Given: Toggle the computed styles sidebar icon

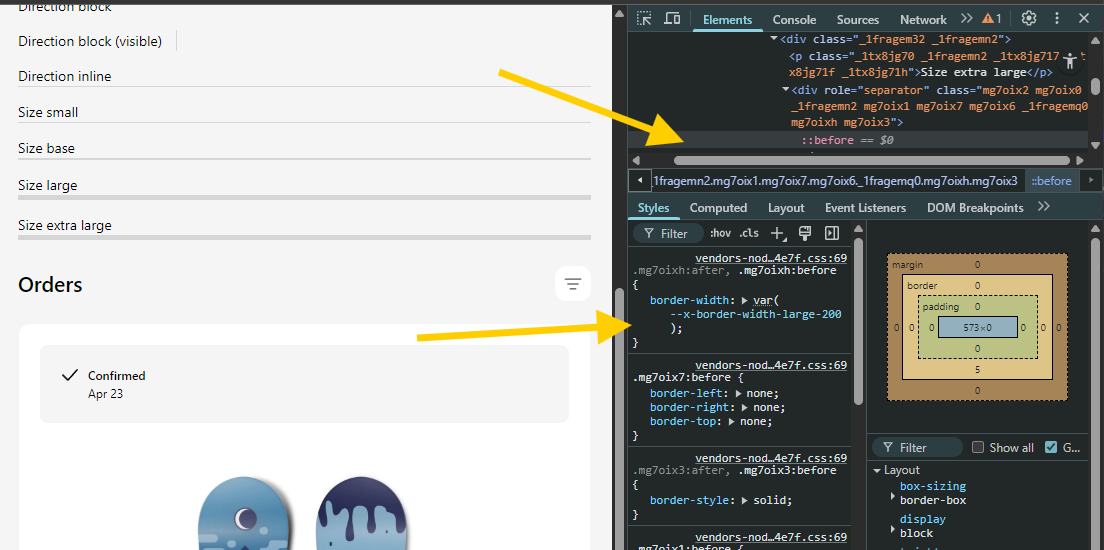Looking at the screenshot, I should (x=832, y=233).
